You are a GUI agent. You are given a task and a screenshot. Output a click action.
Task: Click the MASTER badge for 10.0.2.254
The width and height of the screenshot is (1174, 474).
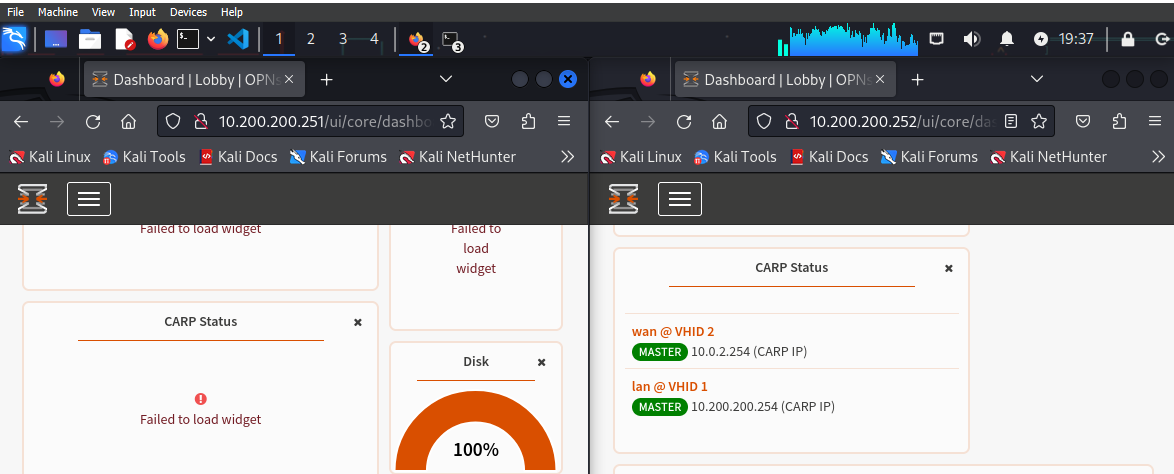pyautogui.click(x=660, y=352)
